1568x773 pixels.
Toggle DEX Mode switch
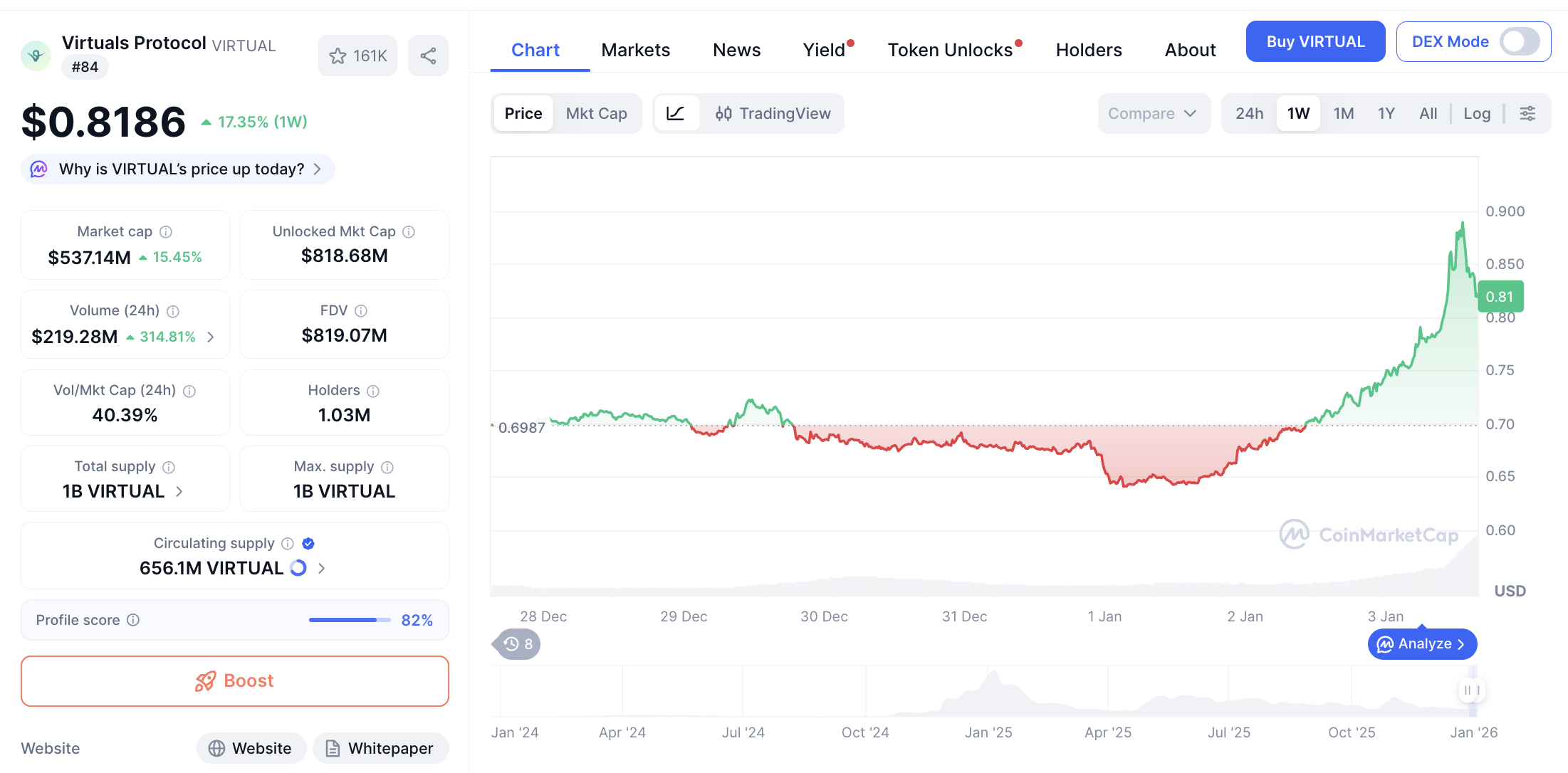click(x=1520, y=42)
